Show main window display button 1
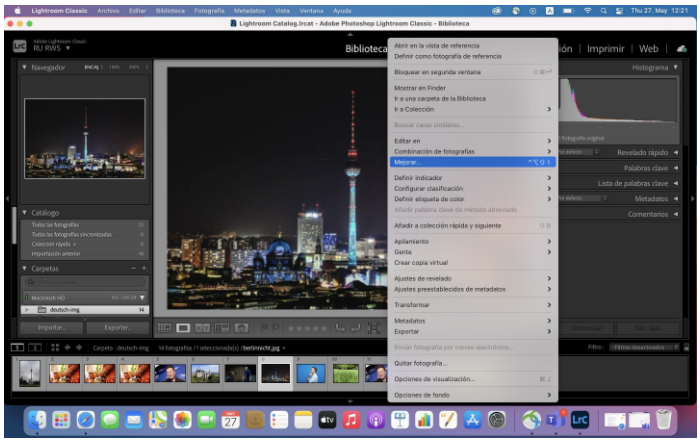 pyautogui.click(x=17, y=347)
